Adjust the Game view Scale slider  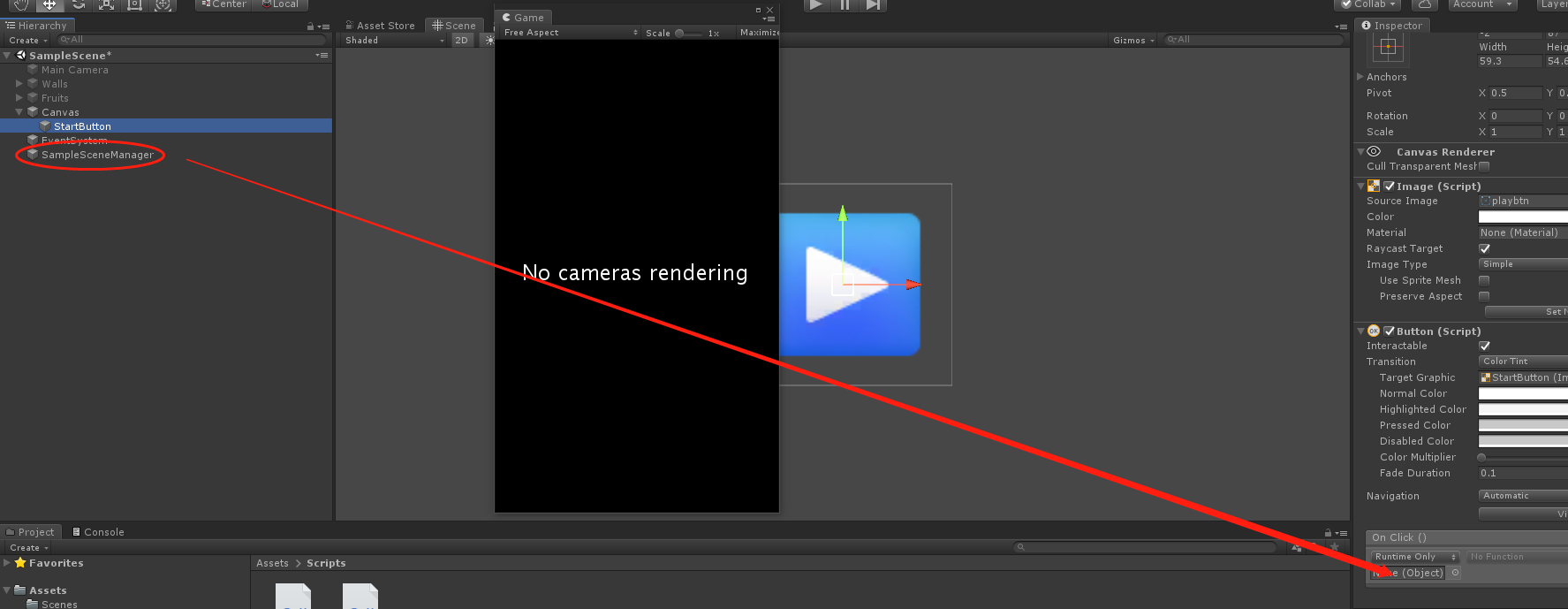point(690,33)
